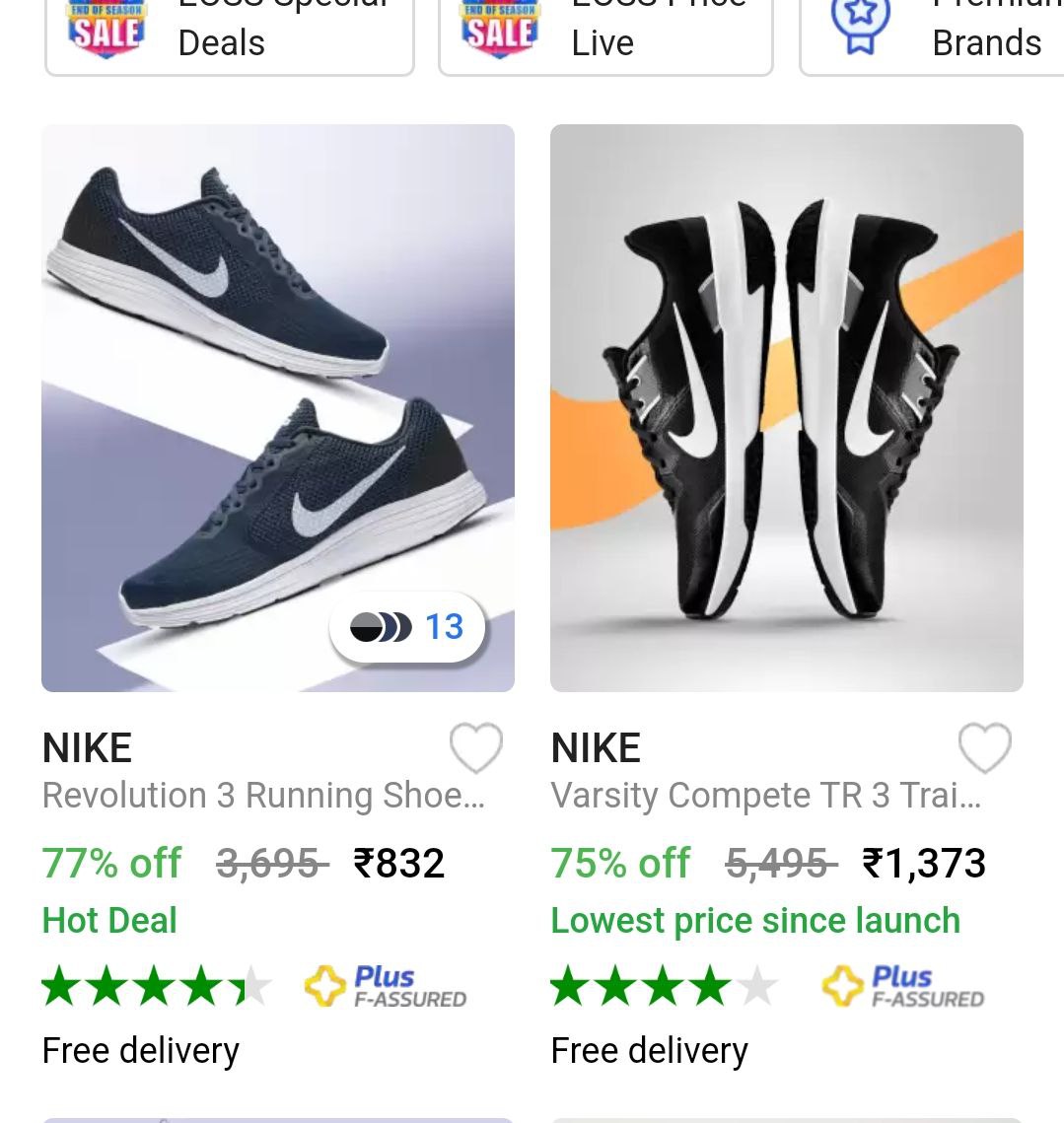View star rating of Varsity Compete shoe

pos(665,986)
